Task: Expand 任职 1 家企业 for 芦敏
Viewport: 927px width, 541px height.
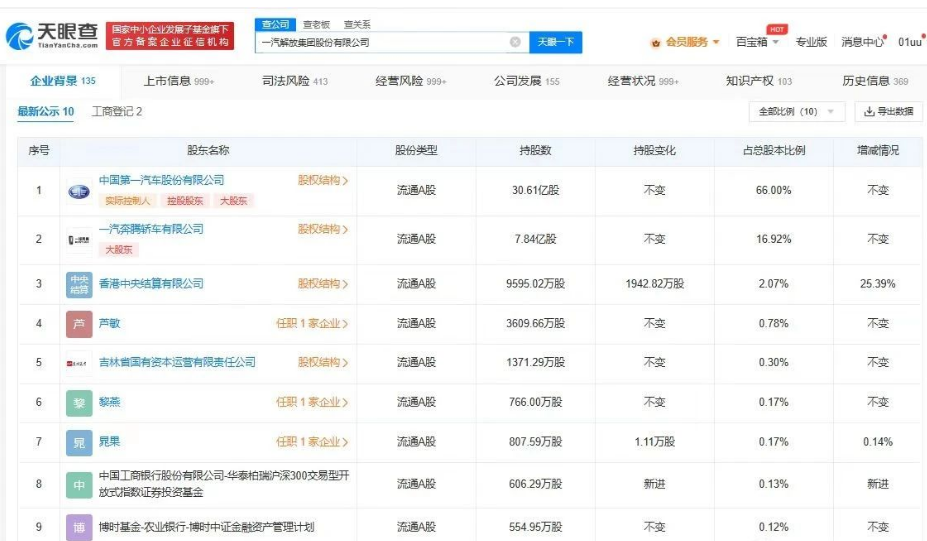Action: point(312,323)
